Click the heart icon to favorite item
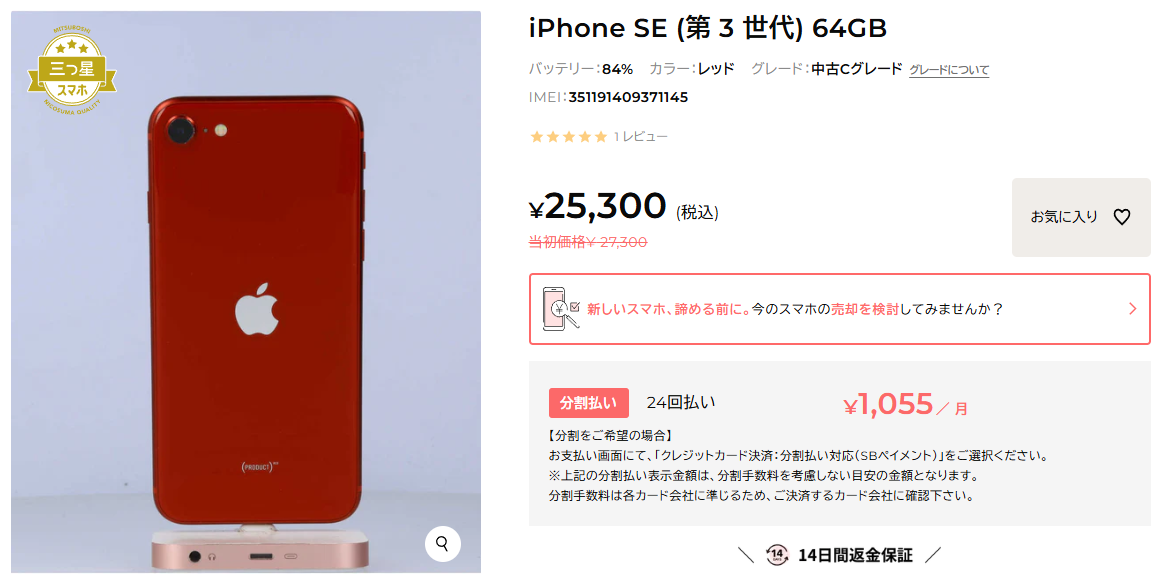This screenshot has width=1170, height=582. click(1121, 217)
